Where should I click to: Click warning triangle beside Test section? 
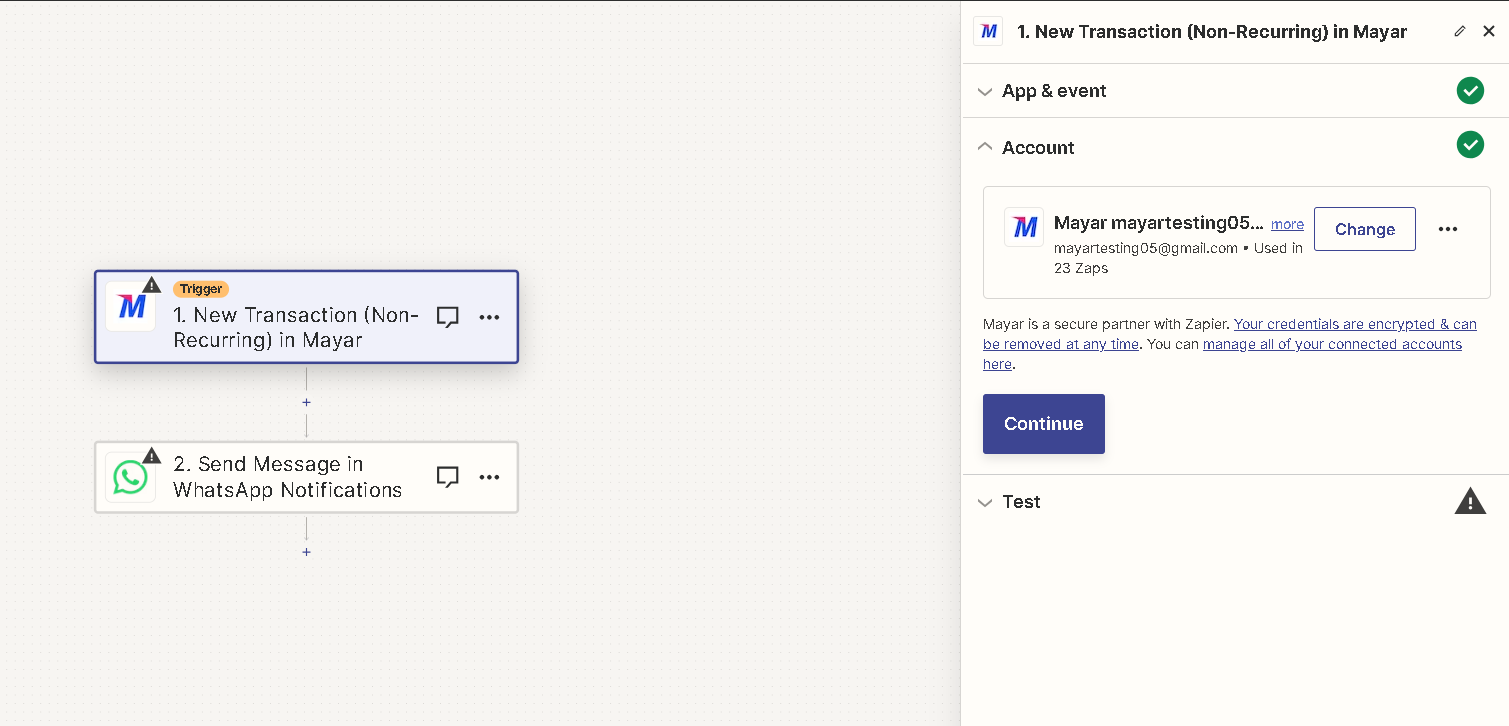tap(1470, 501)
